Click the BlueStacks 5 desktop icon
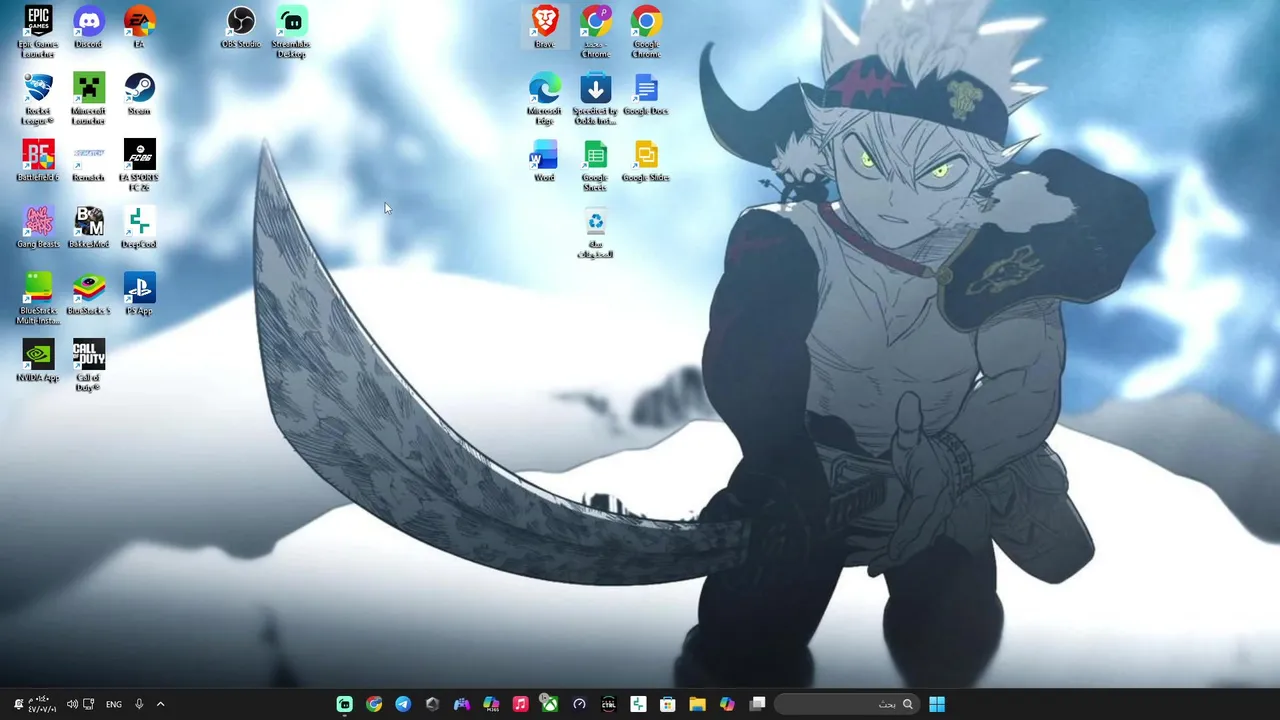 click(x=88, y=294)
